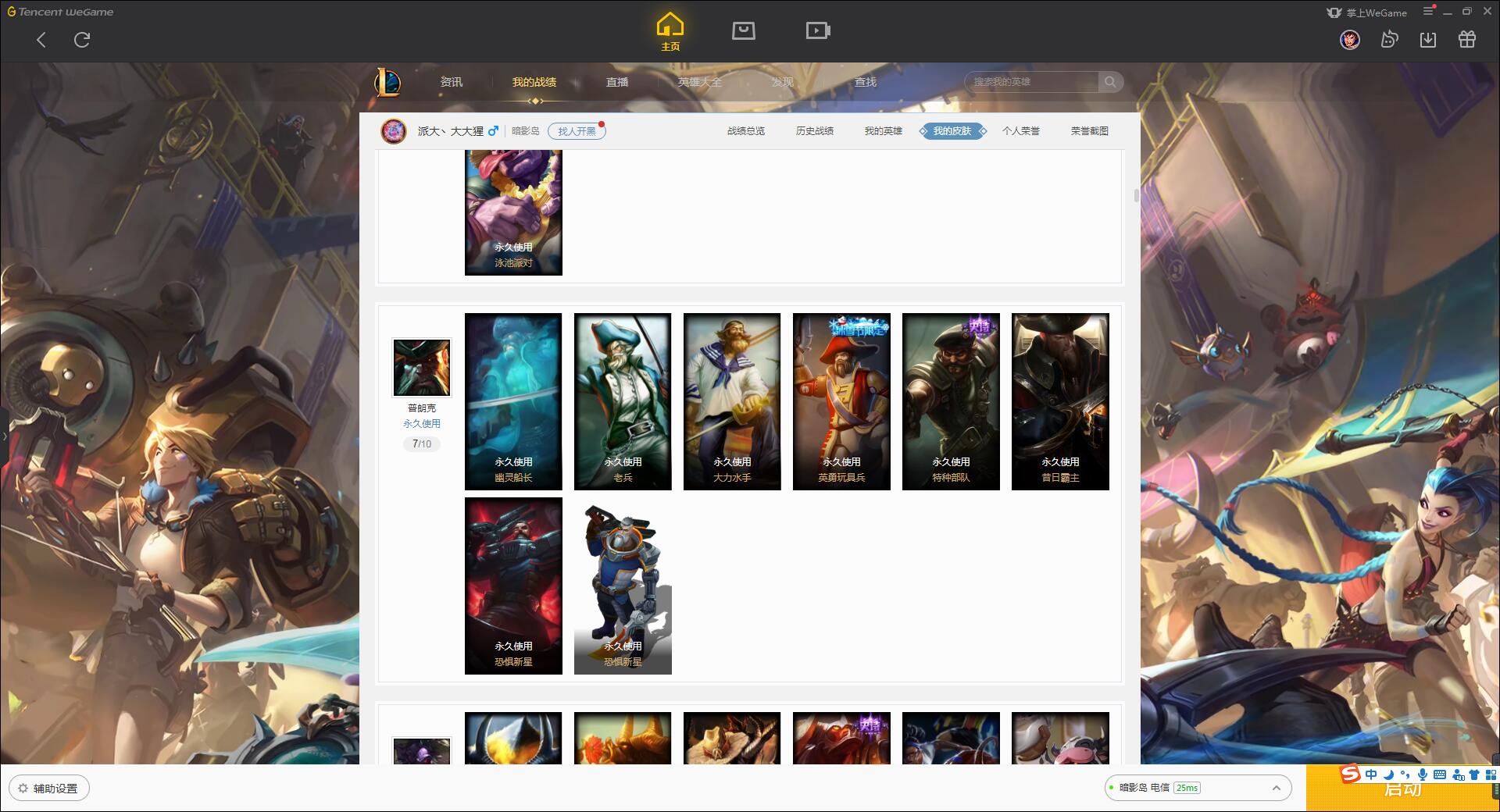1500x812 pixels.
Task: Switch to 历史战绩 sub-tab
Action: tap(815, 131)
